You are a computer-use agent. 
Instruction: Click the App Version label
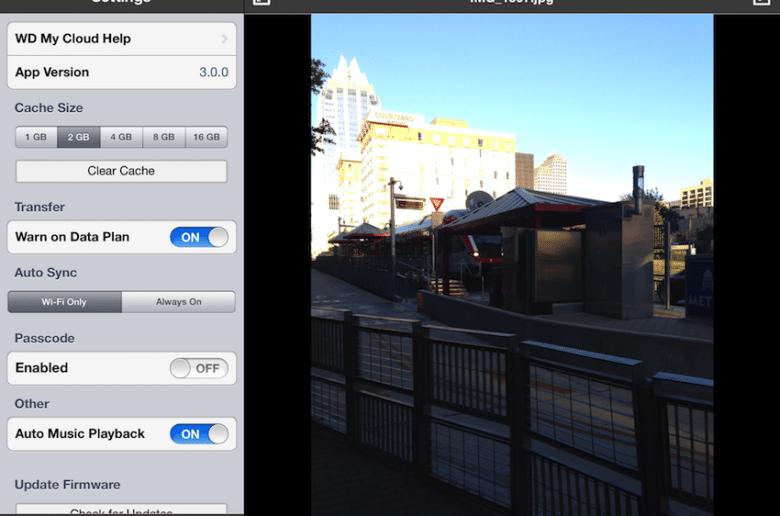pyautogui.click(x=52, y=72)
